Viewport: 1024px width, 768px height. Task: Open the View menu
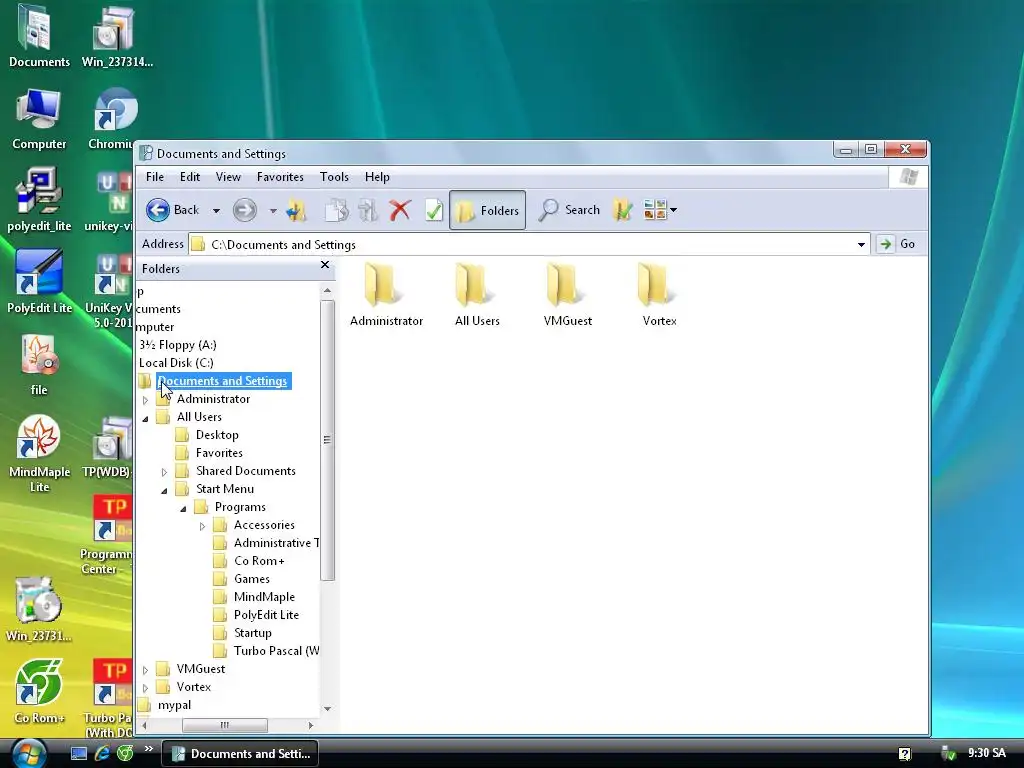tap(228, 177)
